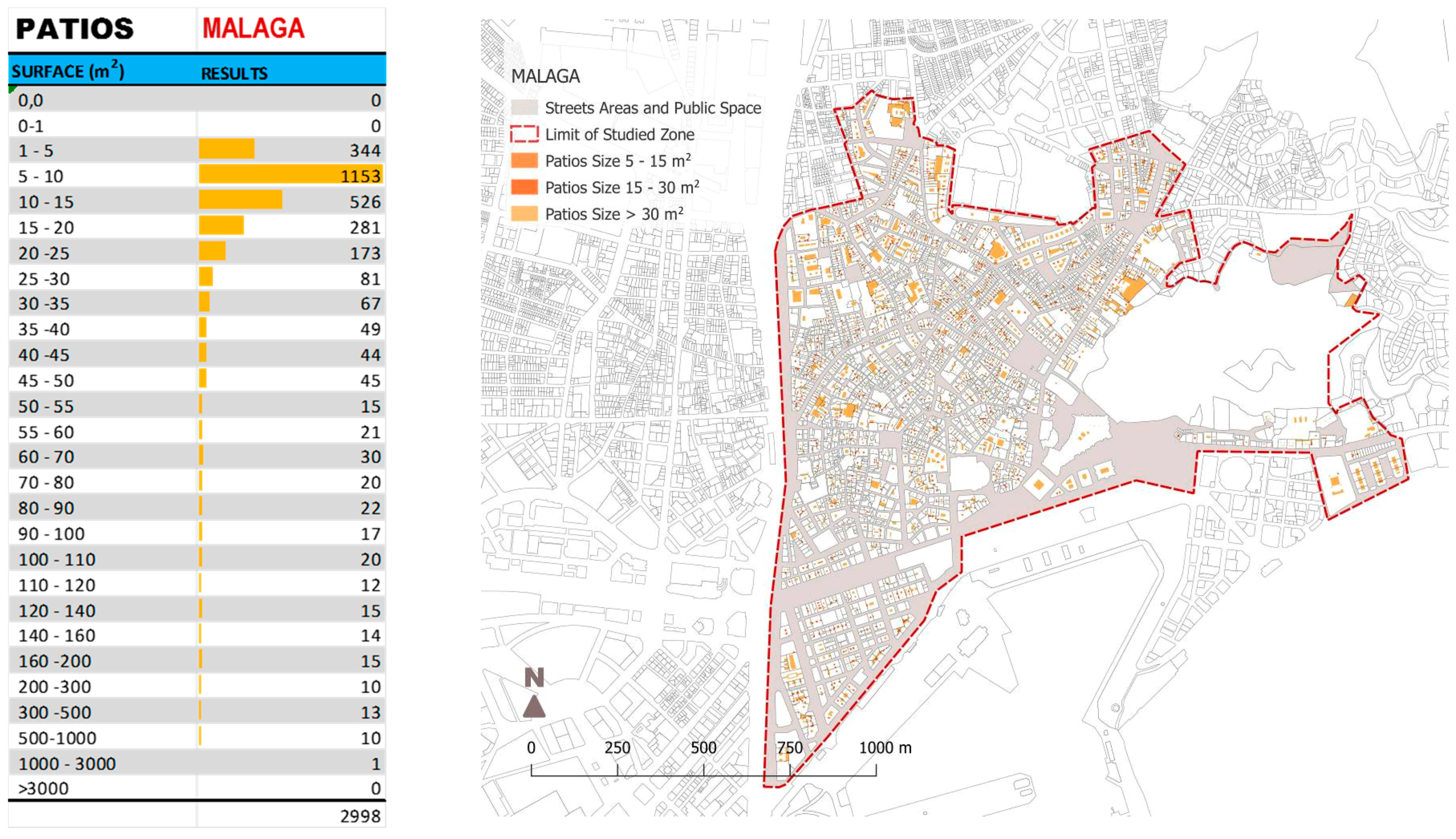
Task: Click the Patios Size 15 - 30 m² legend label
Action: [x=622, y=187]
